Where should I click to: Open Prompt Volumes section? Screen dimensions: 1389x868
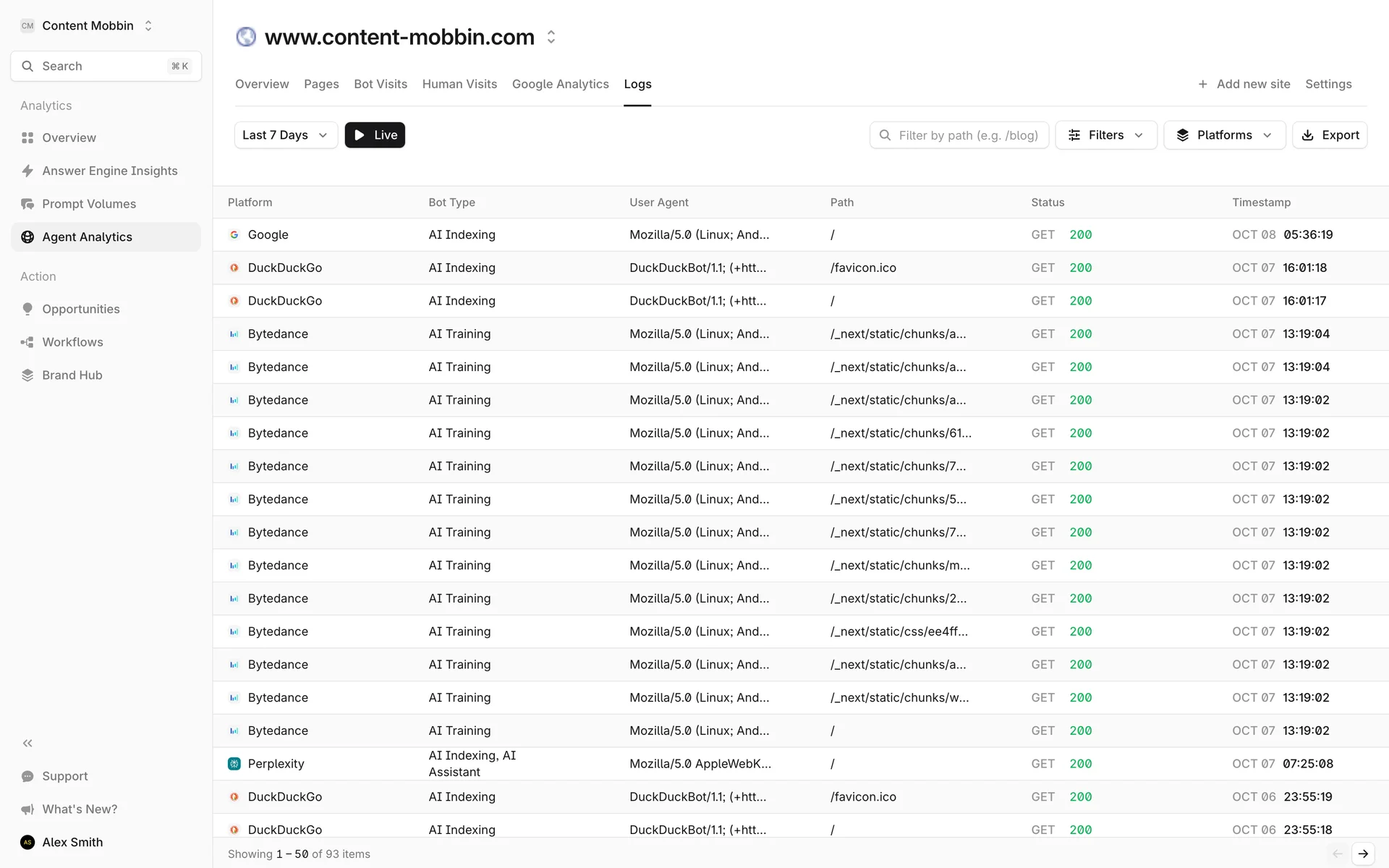pyautogui.click(x=88, y=204)
